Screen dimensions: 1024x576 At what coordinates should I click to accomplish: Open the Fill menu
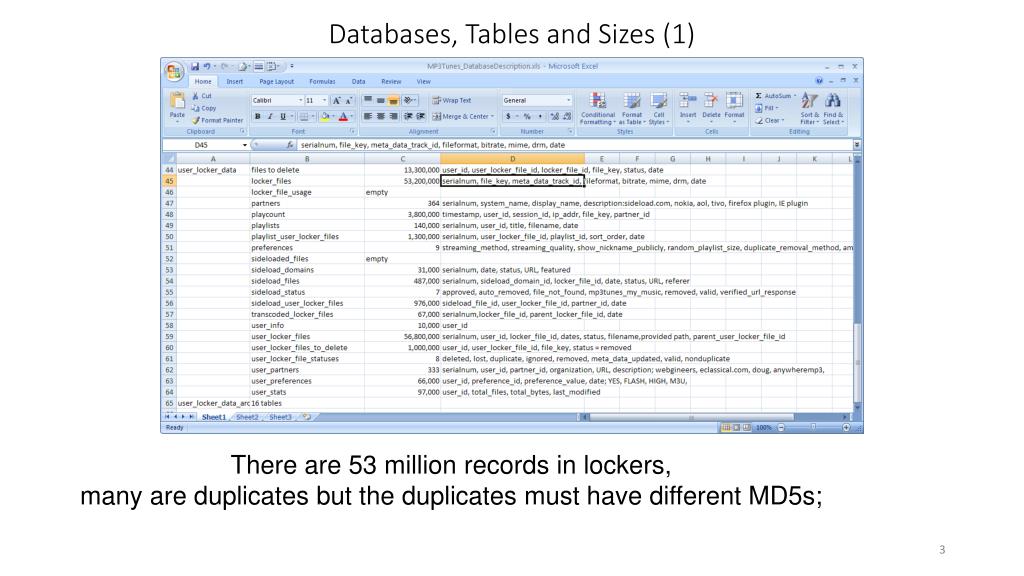[x=765, y=108]
